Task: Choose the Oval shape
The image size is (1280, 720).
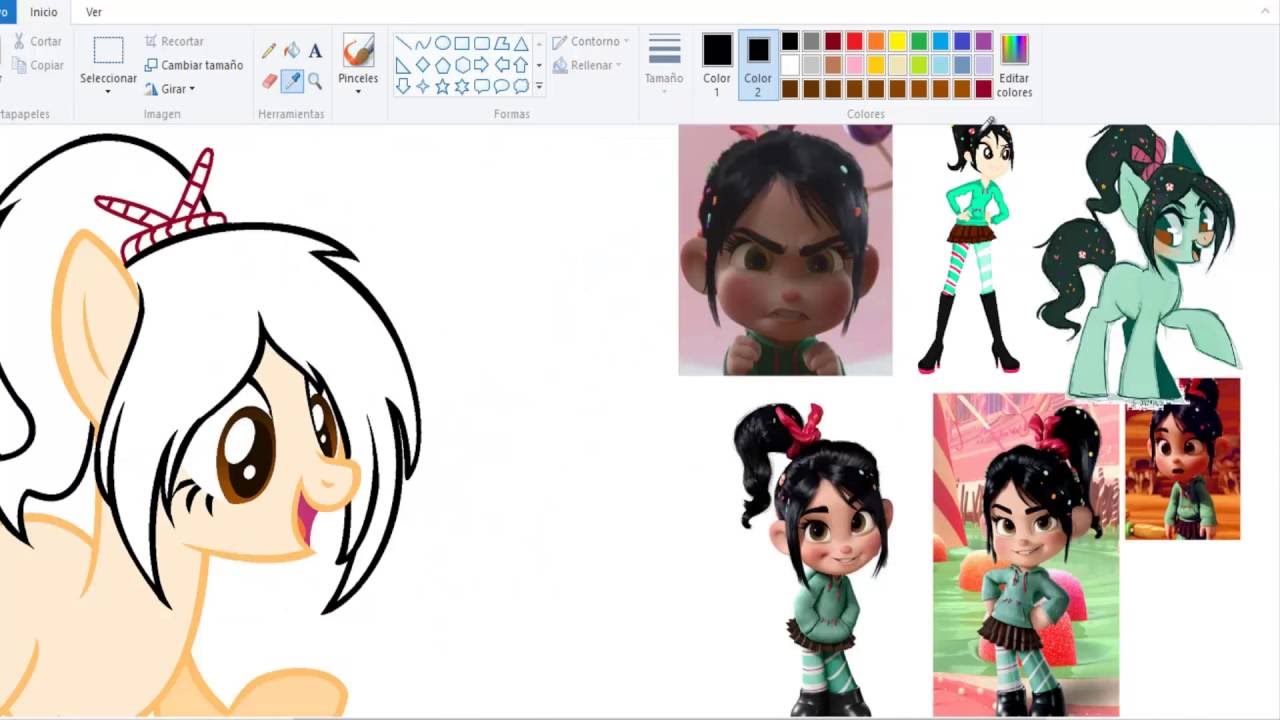Action: click(442, 43)
